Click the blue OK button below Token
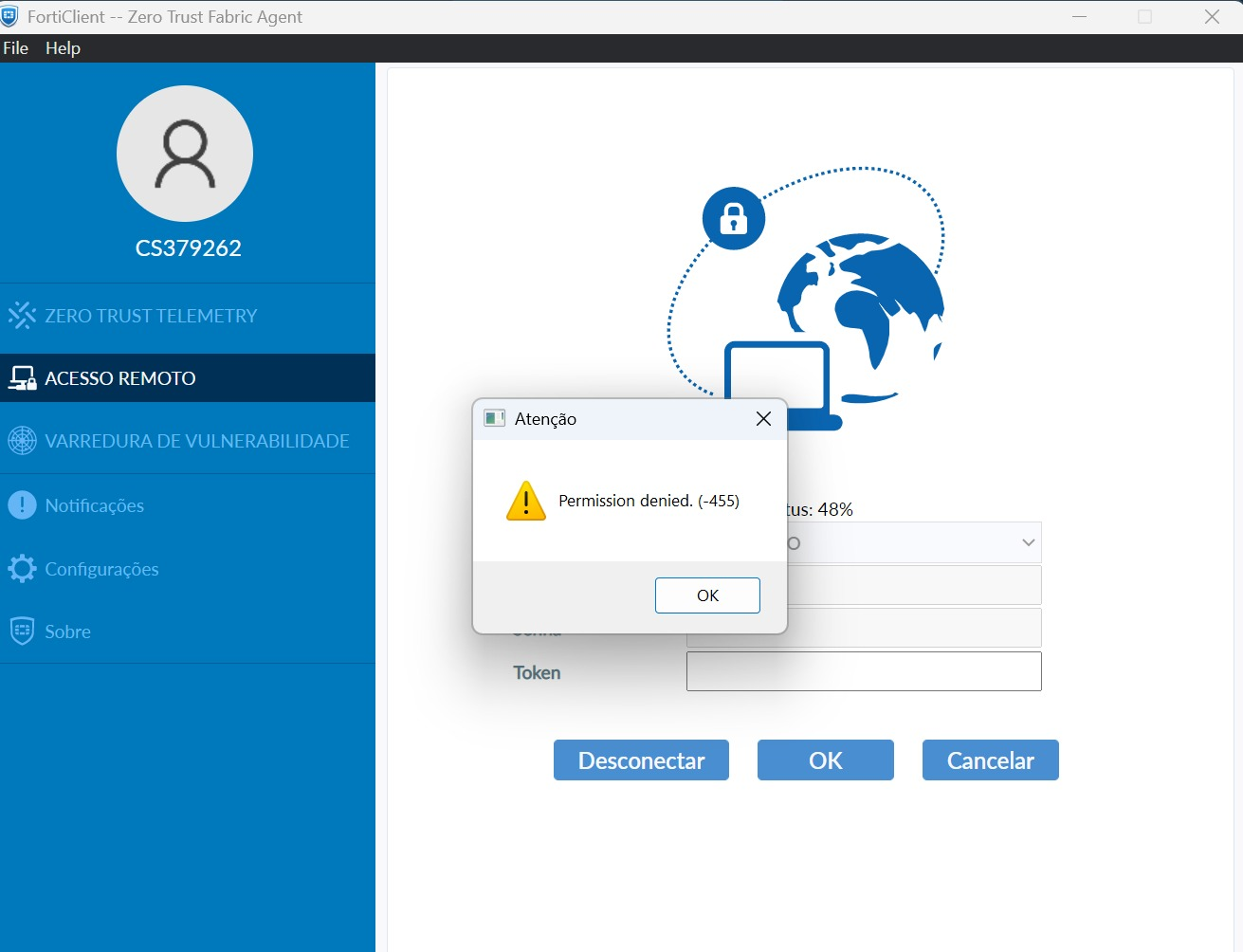This screenshot has height=952, width=1243. click(x=826, y=760)
